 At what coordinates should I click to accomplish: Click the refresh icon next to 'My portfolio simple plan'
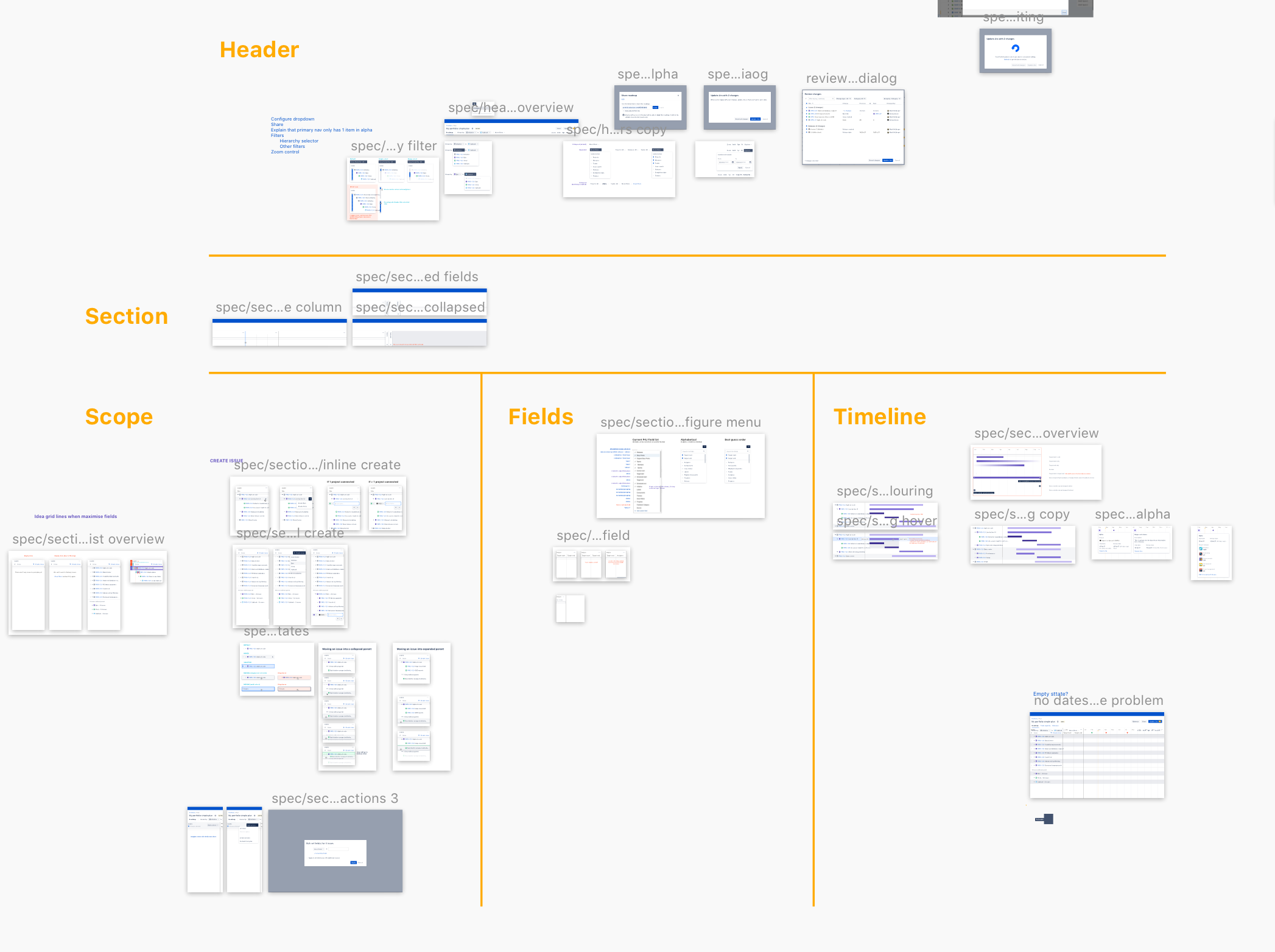[x=1058, y=721]
